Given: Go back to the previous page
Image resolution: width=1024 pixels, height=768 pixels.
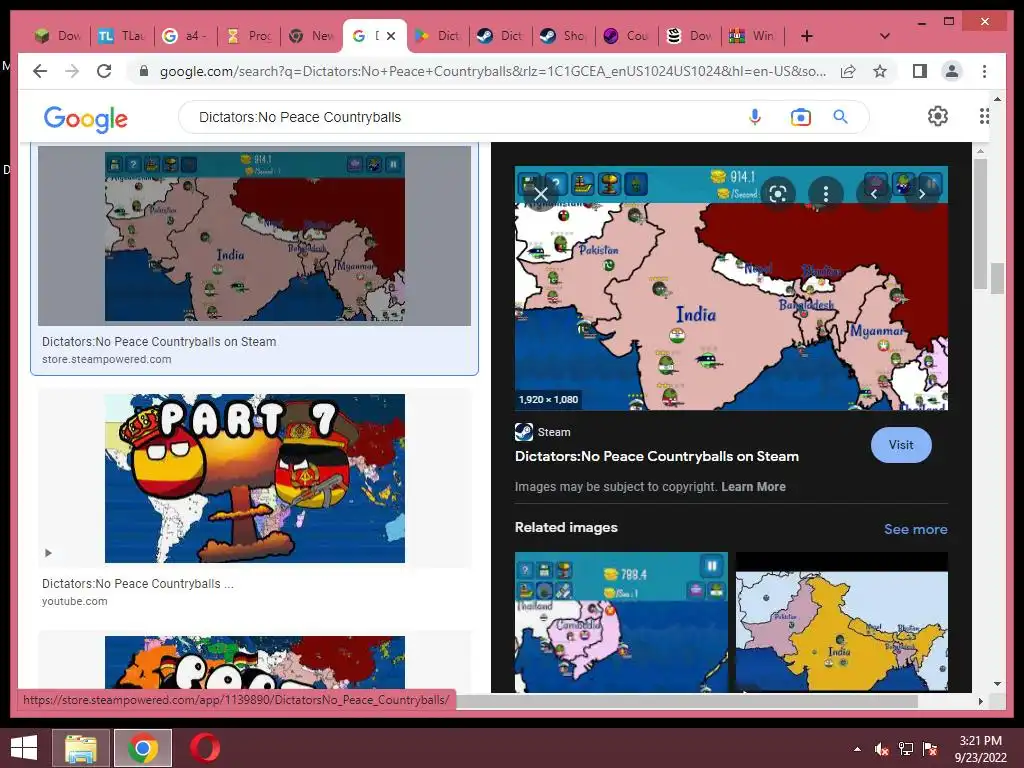Looking at the screenshot, I should click(x=40, y=71).
